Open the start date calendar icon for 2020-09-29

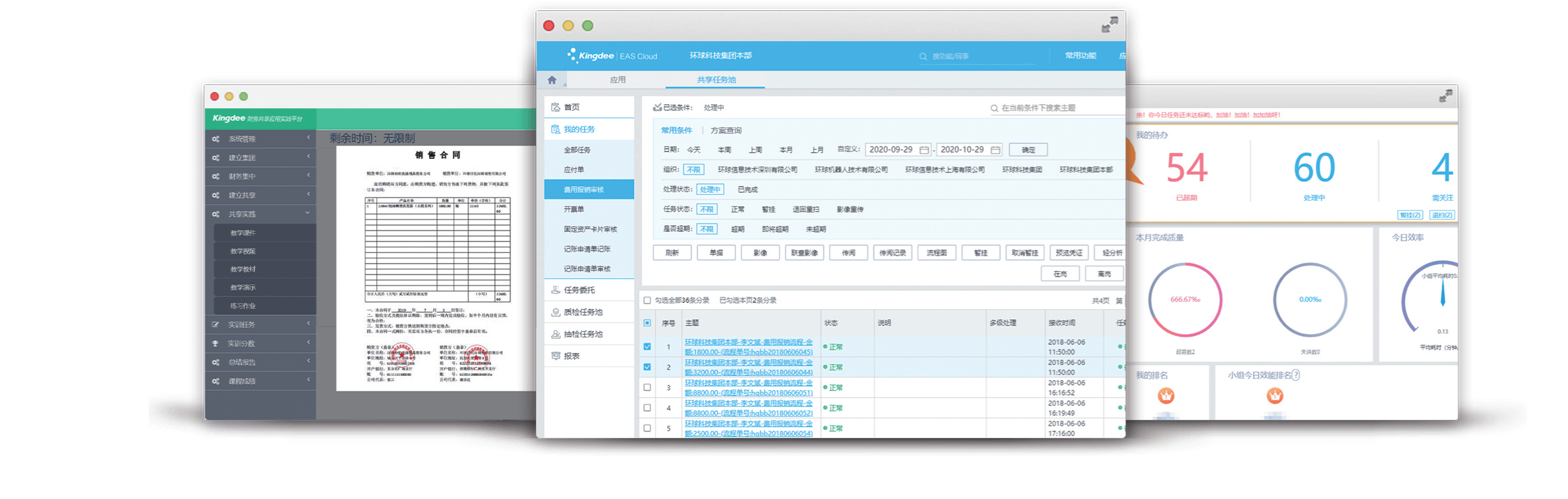click(924, 149)
